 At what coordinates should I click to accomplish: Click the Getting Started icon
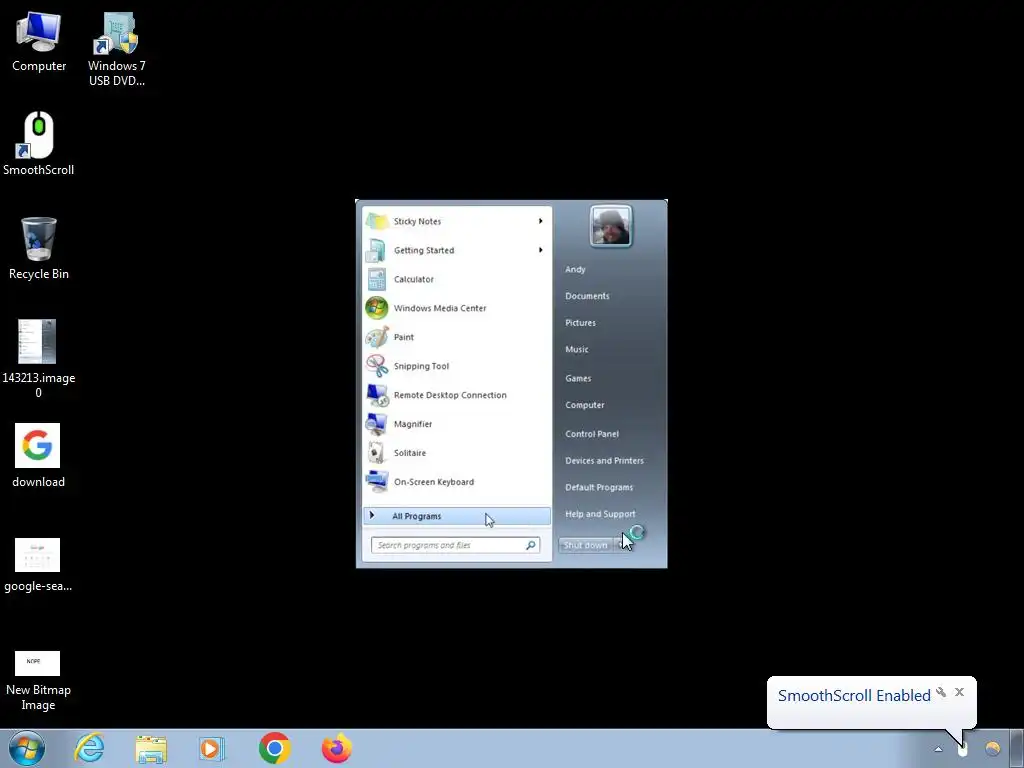tap(377, 250)
